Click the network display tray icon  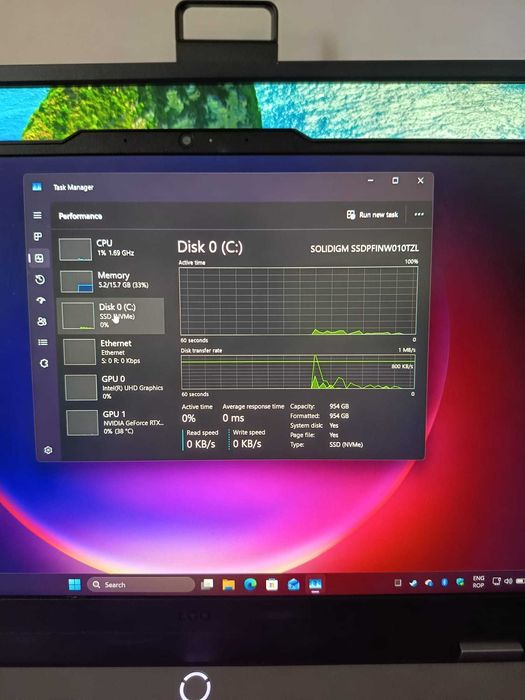(496, 581)
